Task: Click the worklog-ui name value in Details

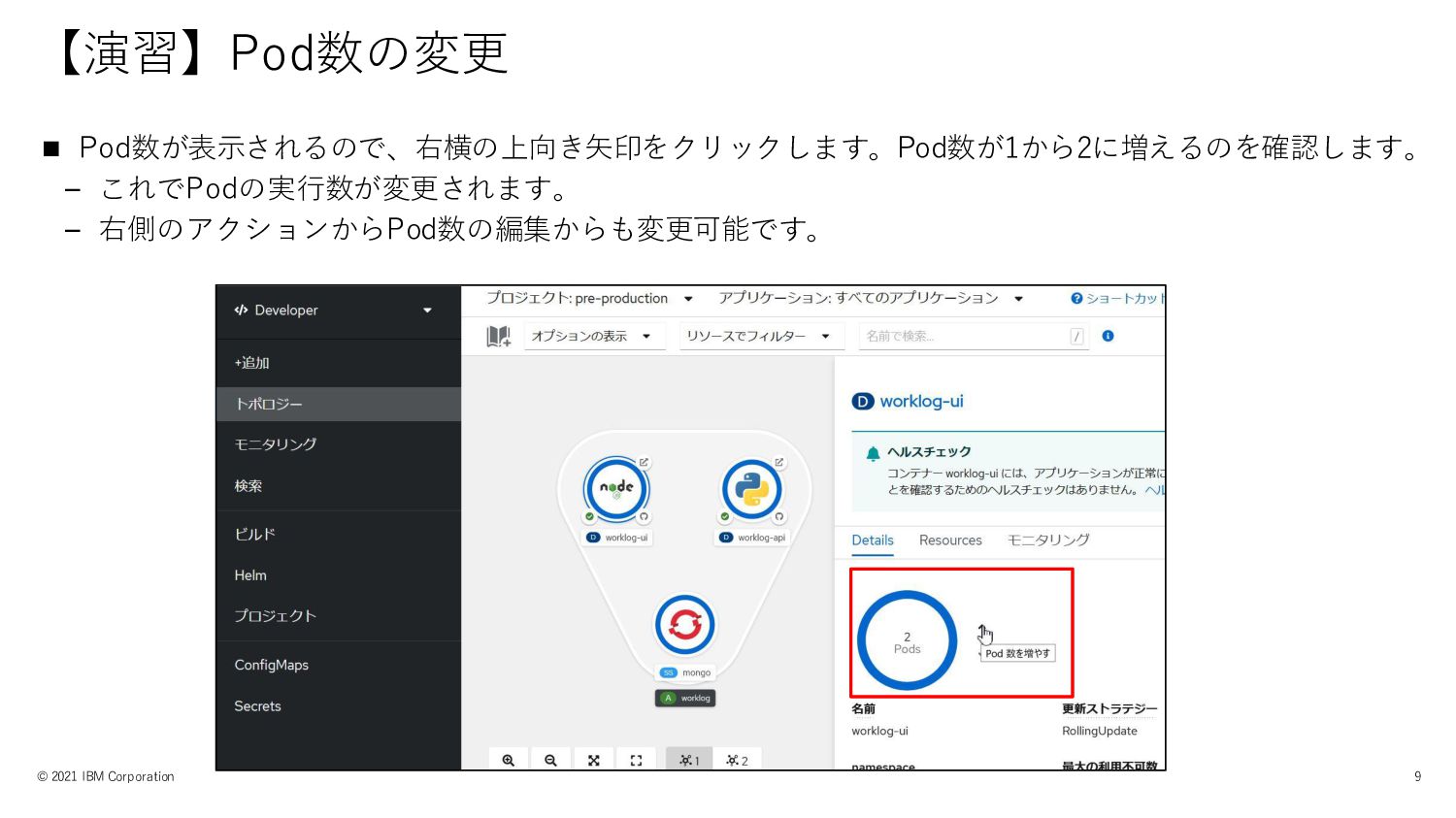Action: [x=879, y=731]
